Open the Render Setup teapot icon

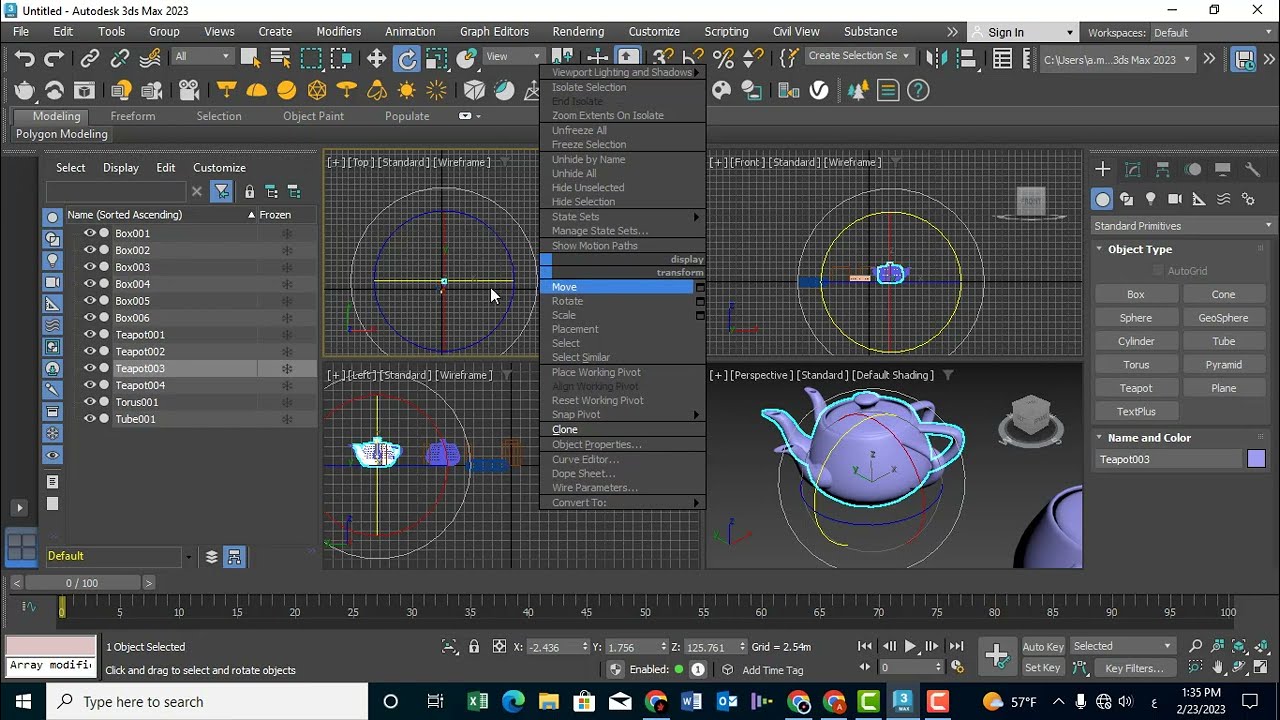24,91
